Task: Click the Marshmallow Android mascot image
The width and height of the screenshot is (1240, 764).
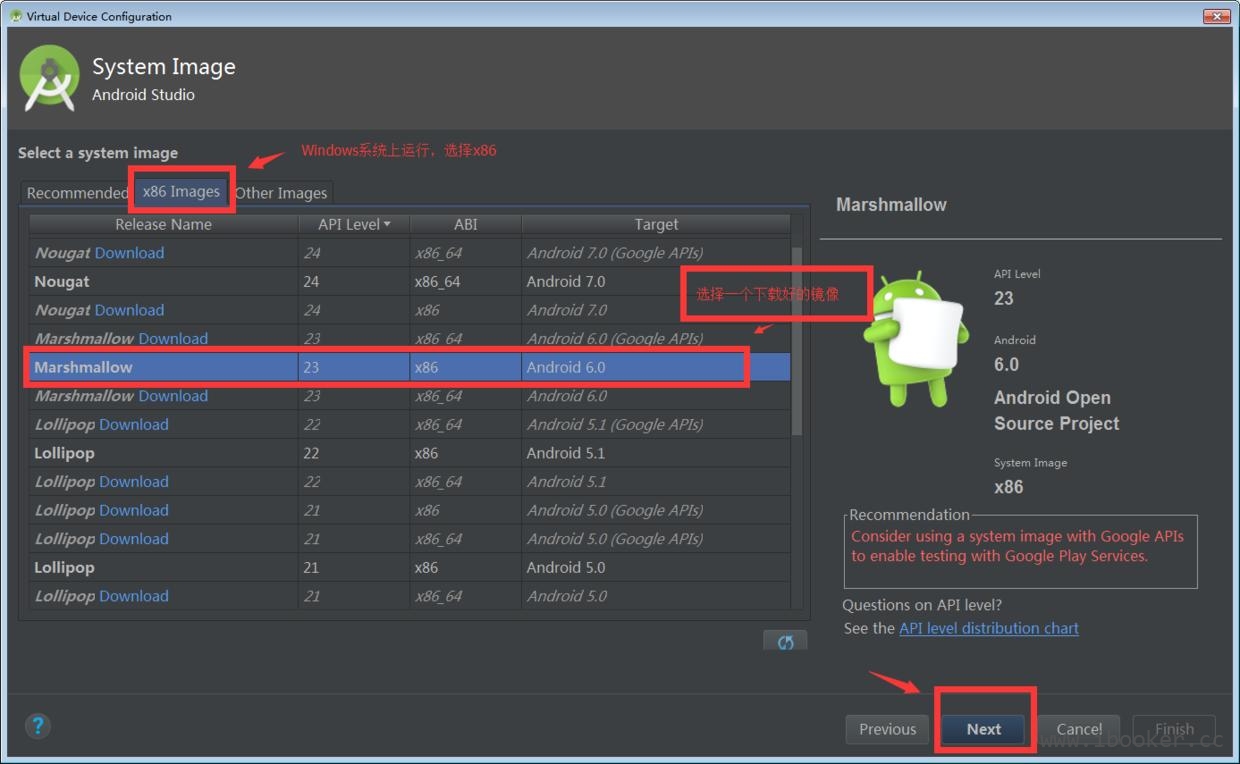Action: pos(915,338)
